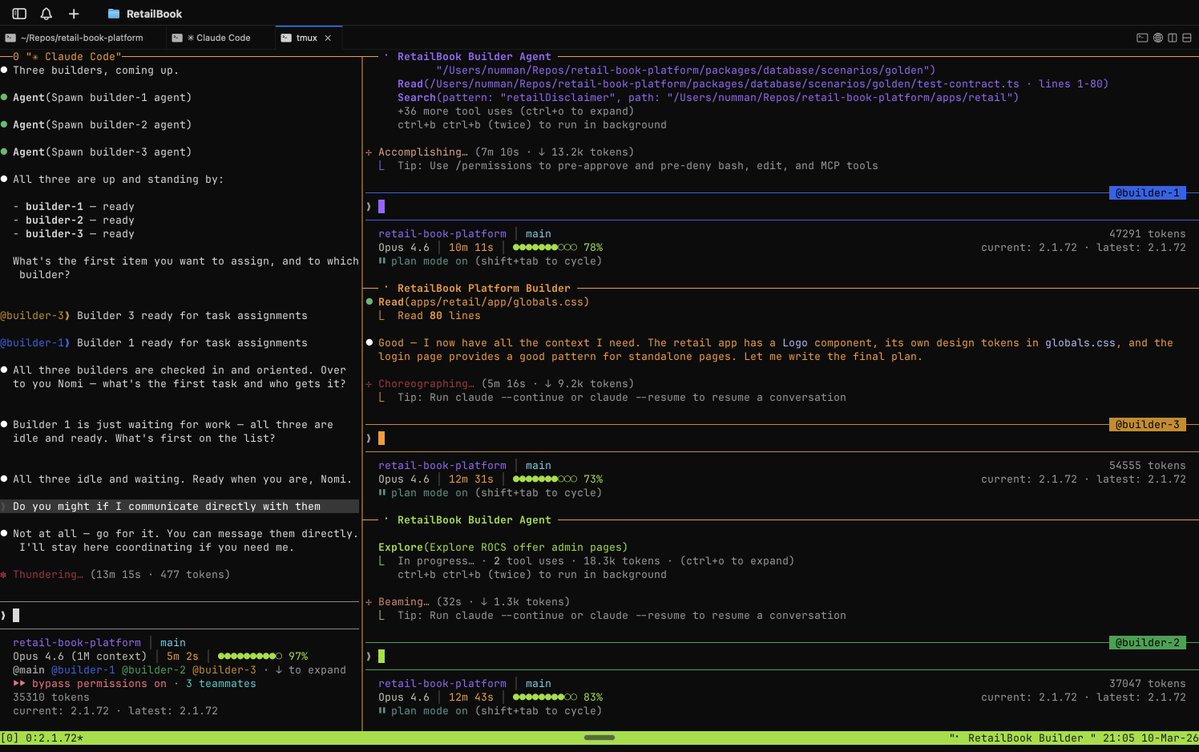The image size is (1199, 752).
Task: Toggle the sidebar panel icon
Action: point(19,14)
